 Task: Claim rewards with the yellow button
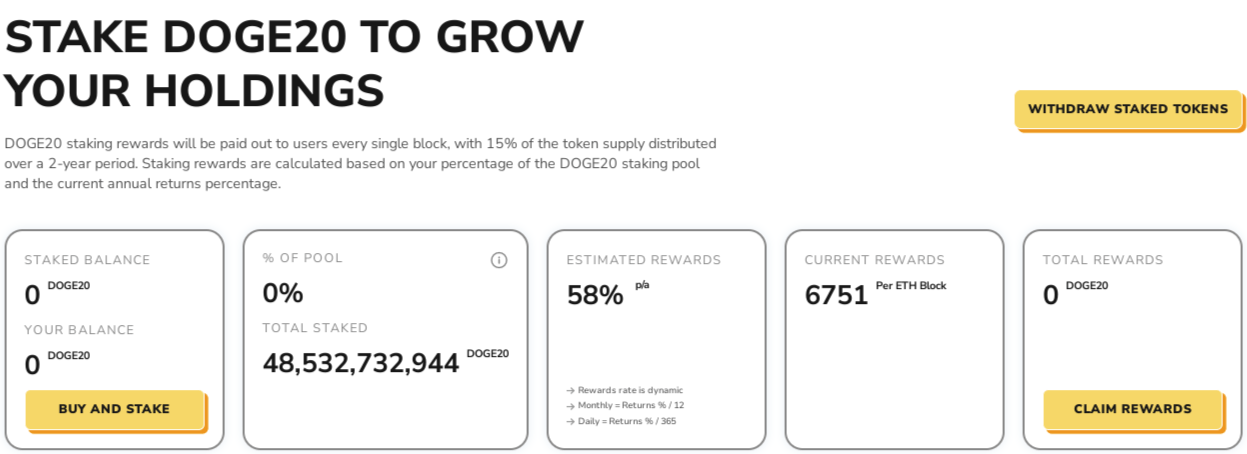coord(1132,409)
